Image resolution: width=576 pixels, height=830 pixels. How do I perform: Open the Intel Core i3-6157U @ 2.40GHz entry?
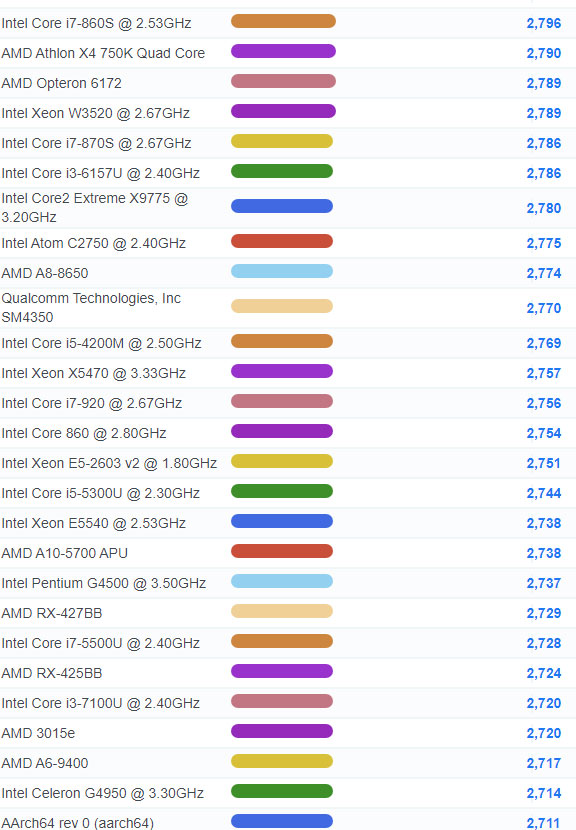pyautogui.click(x=101, y=173)
